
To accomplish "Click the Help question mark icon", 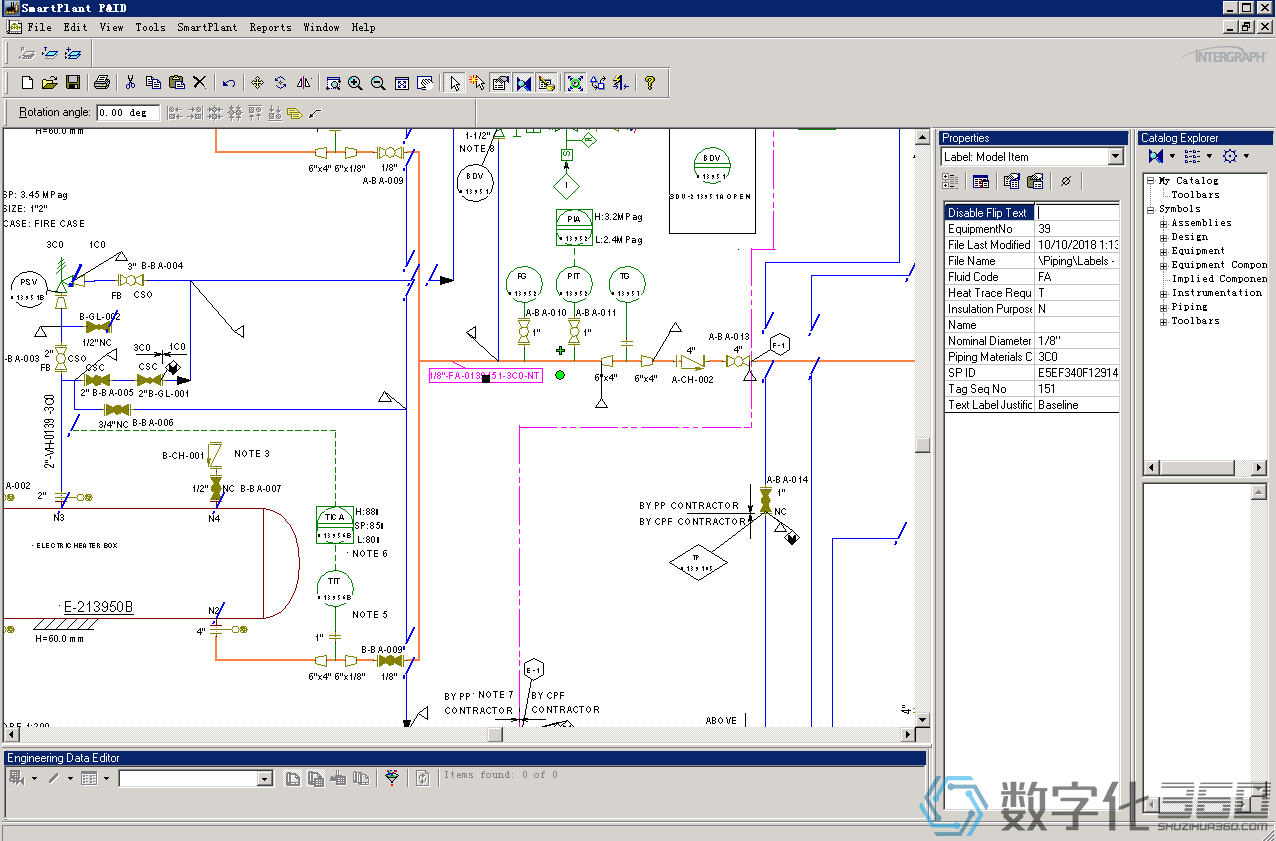I will (649, 83).
